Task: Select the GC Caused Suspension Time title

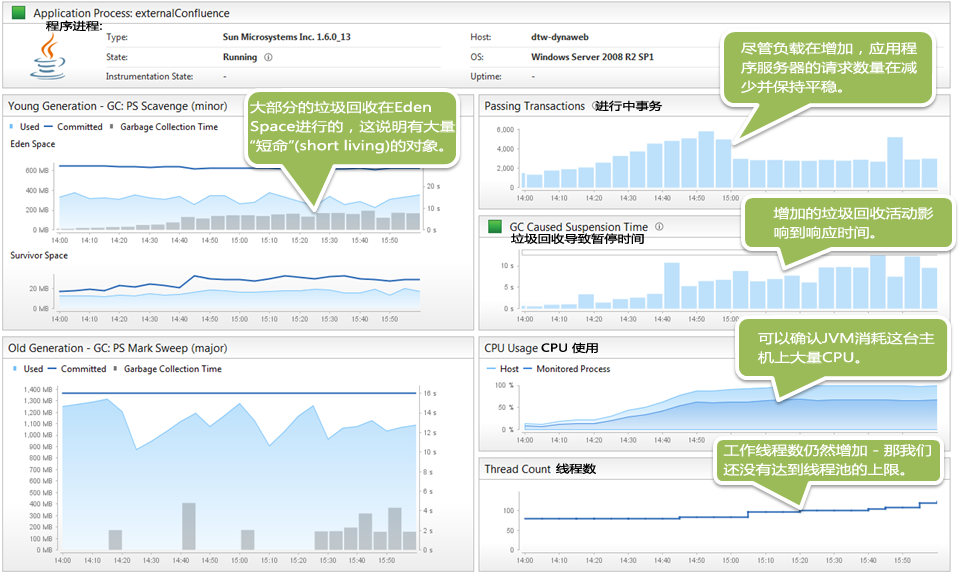Action: pos(579,227)
